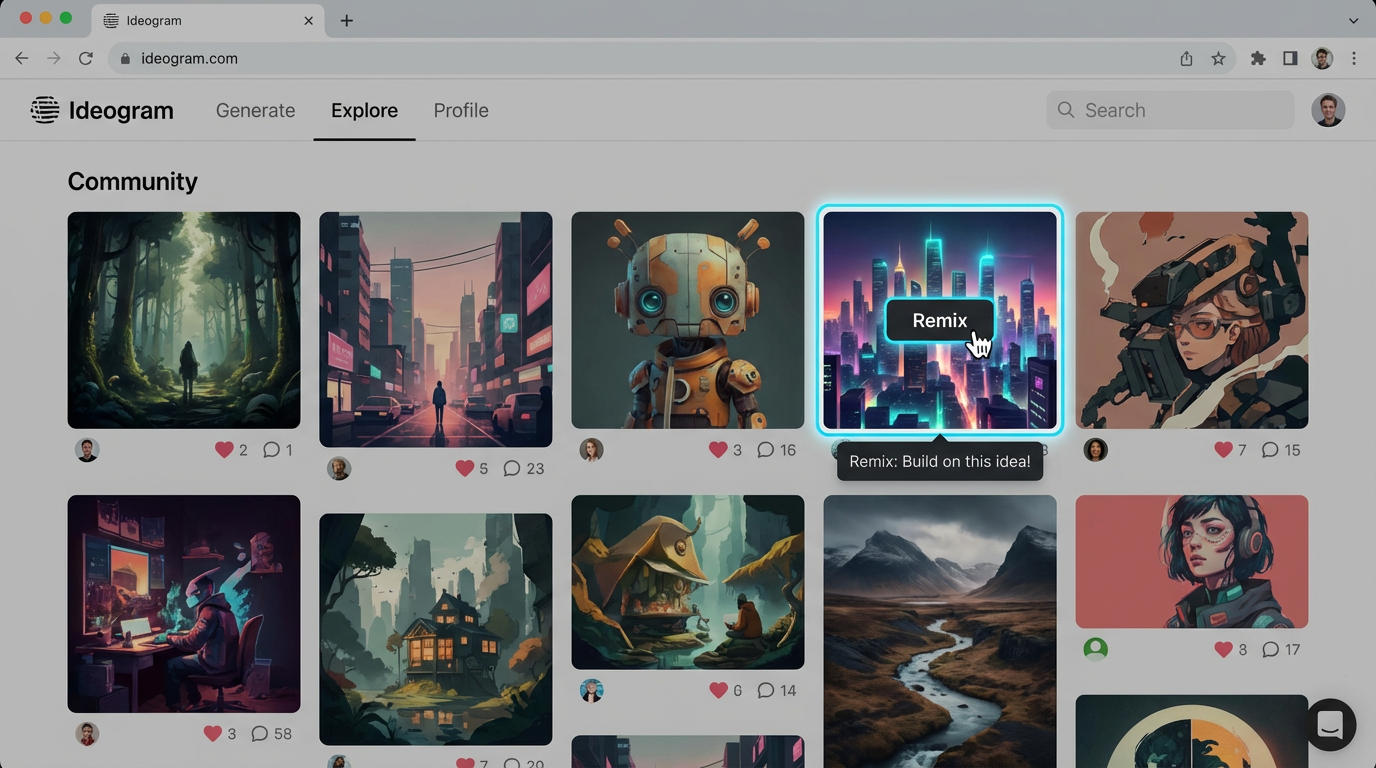Screen dimensions: 1376x768
Task: Like the gamer image with 3 hearts
Action: (212, 734)
